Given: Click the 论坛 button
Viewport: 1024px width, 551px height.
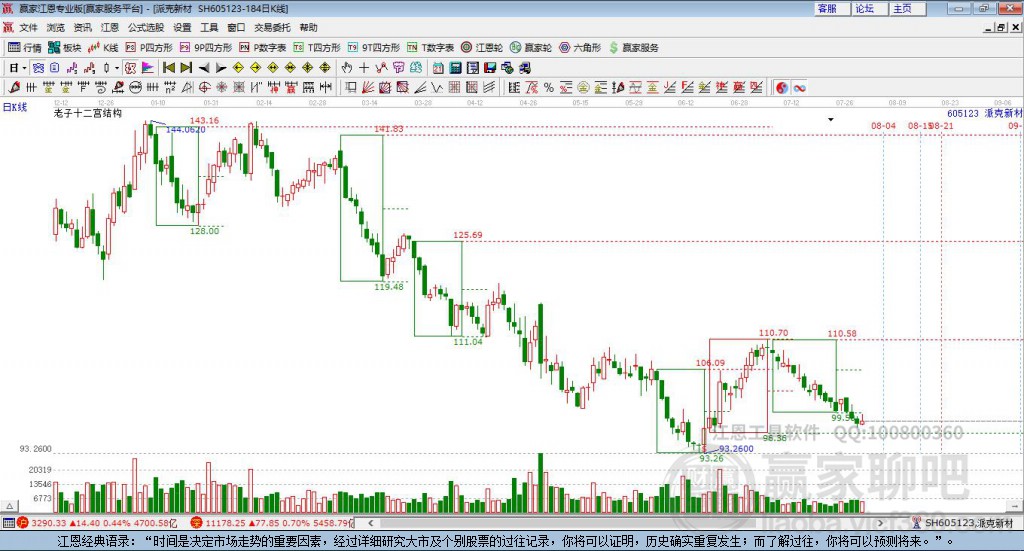Looking at the screenshot, I should tap(869, 8).
